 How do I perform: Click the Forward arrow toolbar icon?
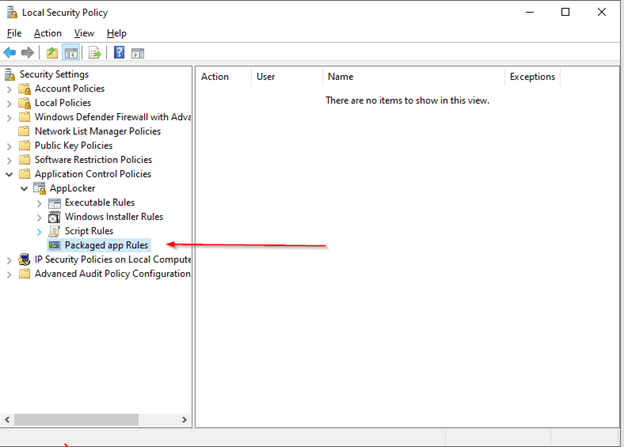(x=28, y=53)
